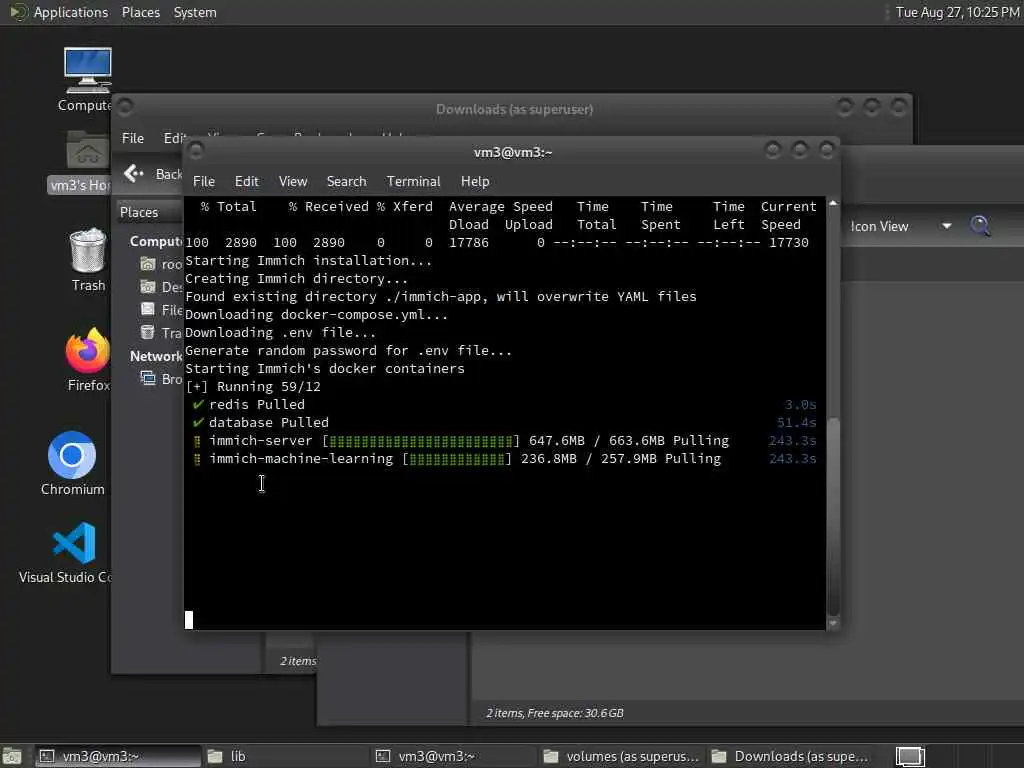Viewport: 1024px width, 768px height.
Task: Click '2 items, Free space: 30.6 GB' status
Action: pos(554,713)
